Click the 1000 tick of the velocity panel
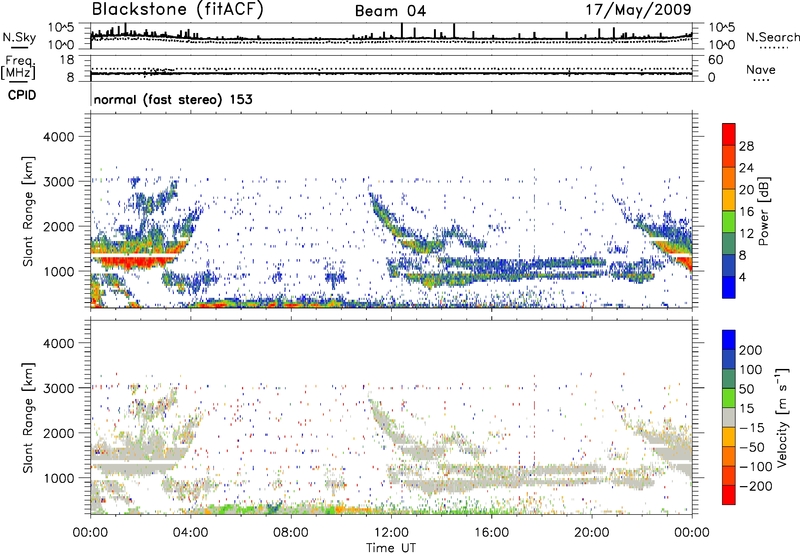 tap(58, 478)
